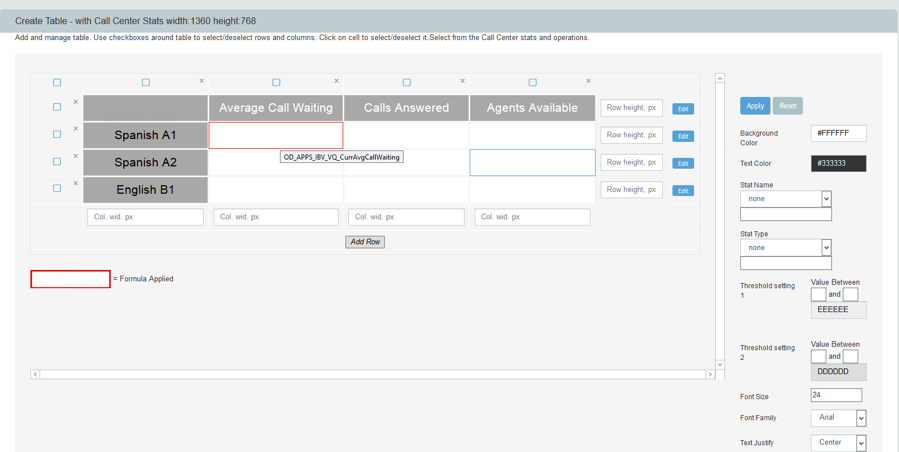This screenshot has width=899, height=452.
Task: Select the English B1 label cell
Action: point(145,190)
